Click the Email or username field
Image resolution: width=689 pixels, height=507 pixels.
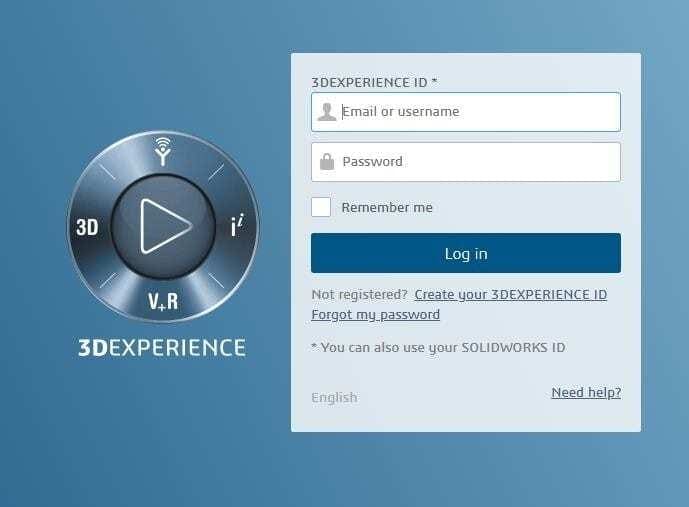(x=466, y=112)
